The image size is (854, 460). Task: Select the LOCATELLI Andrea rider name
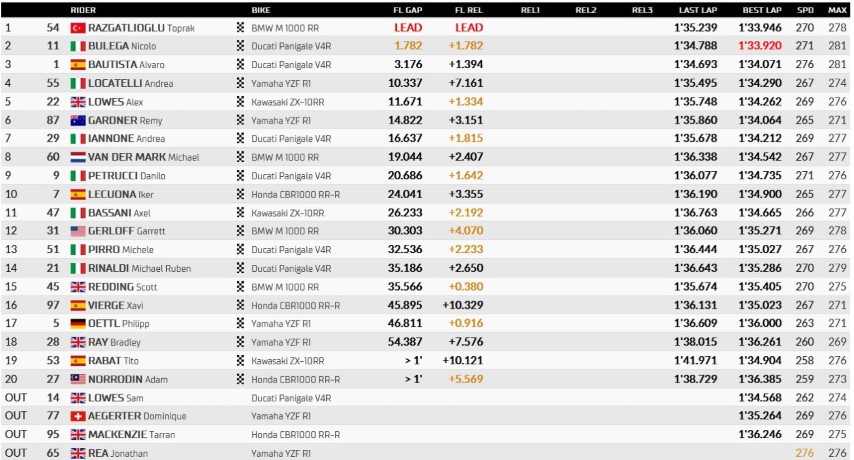coord(131,83)
